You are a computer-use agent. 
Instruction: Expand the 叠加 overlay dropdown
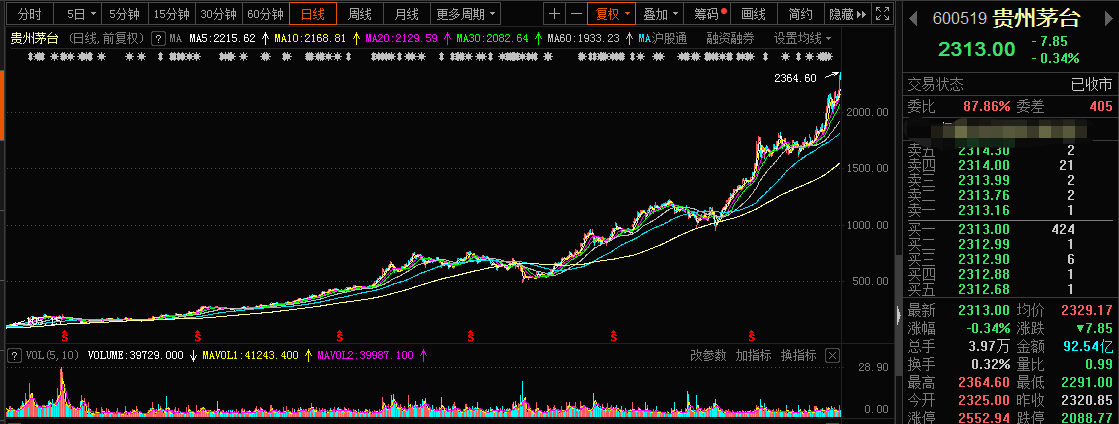point(659,14)
